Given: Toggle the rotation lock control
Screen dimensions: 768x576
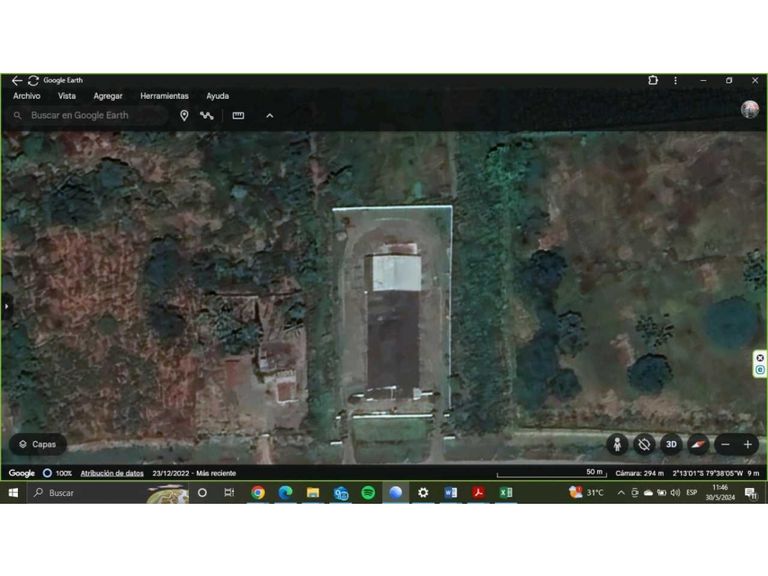Looking at the screenshot, I should (644, 444).
